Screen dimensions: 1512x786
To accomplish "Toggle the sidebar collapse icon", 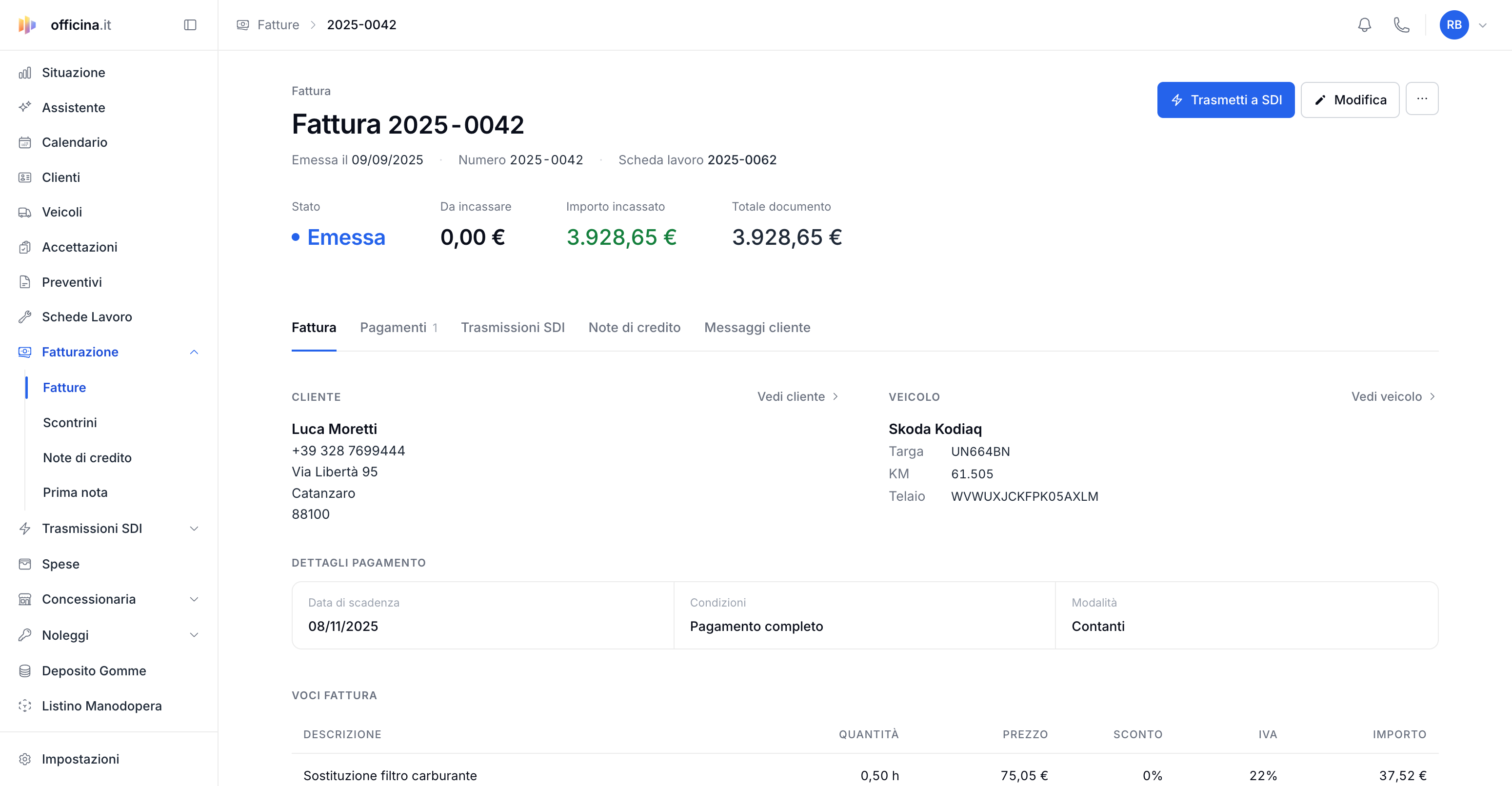I will tap(190, 25).
